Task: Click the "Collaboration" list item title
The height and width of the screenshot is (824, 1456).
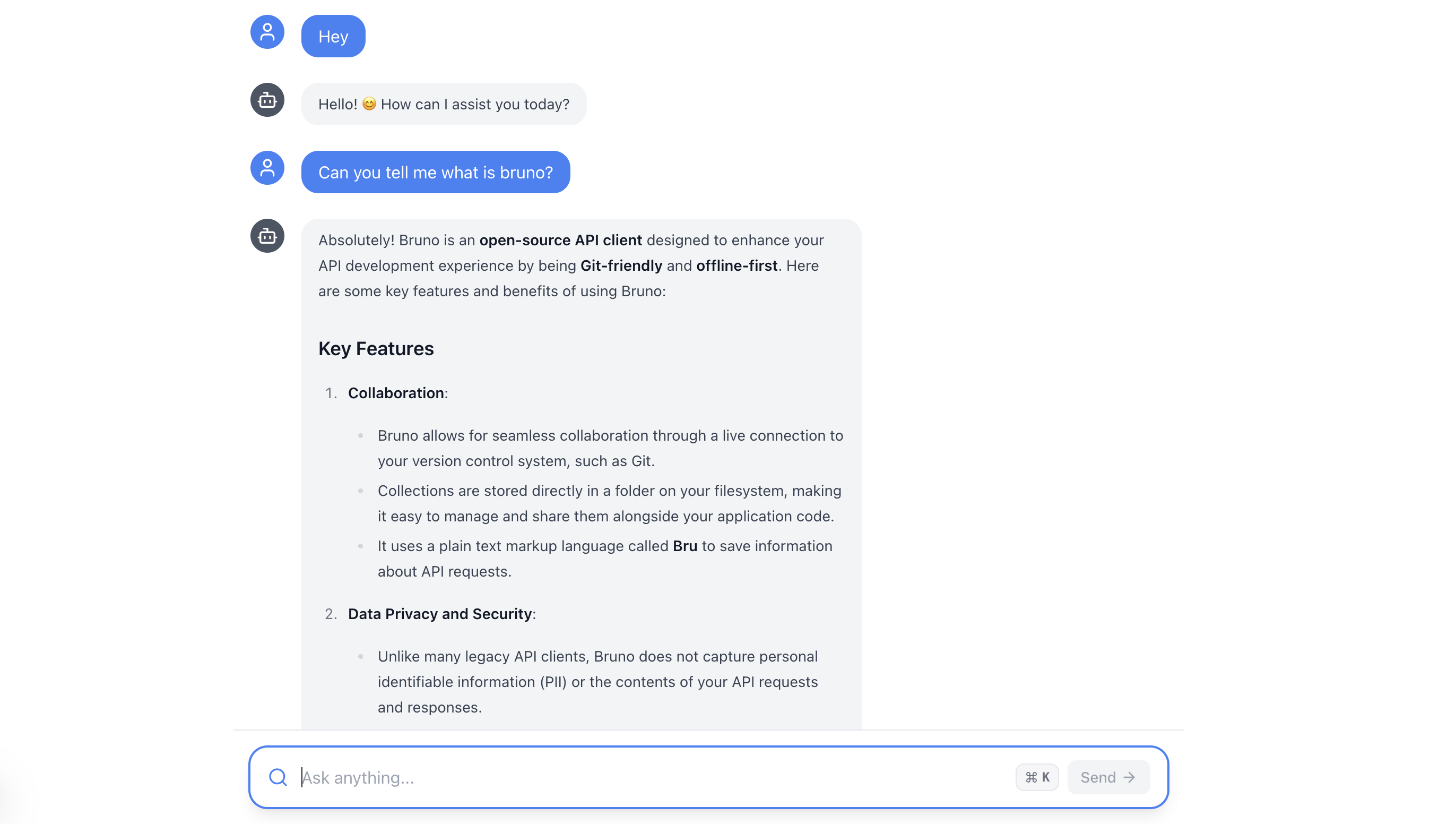Action: pos(396,393)
